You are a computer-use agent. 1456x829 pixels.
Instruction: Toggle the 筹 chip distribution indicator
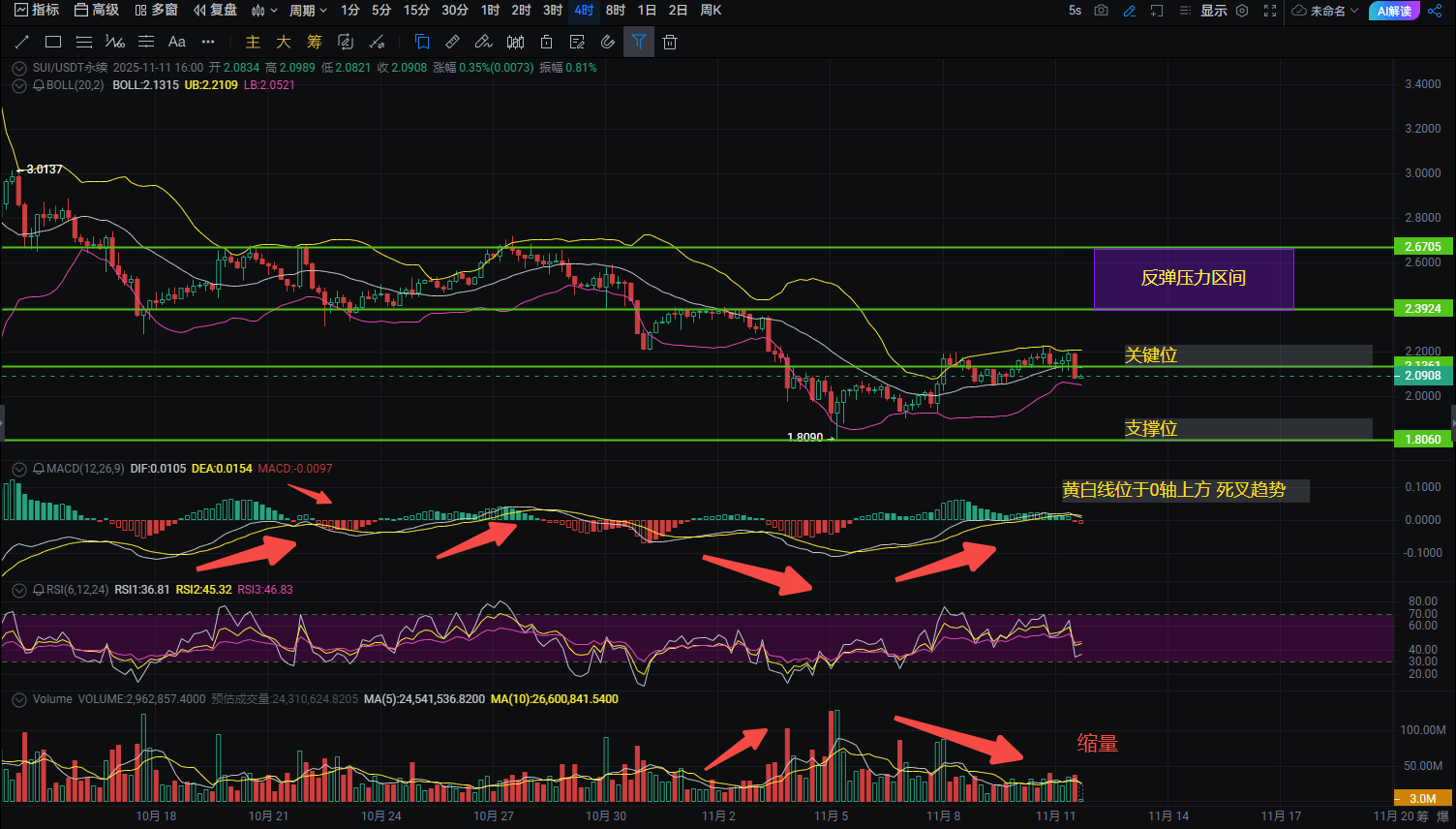(315, 42)
